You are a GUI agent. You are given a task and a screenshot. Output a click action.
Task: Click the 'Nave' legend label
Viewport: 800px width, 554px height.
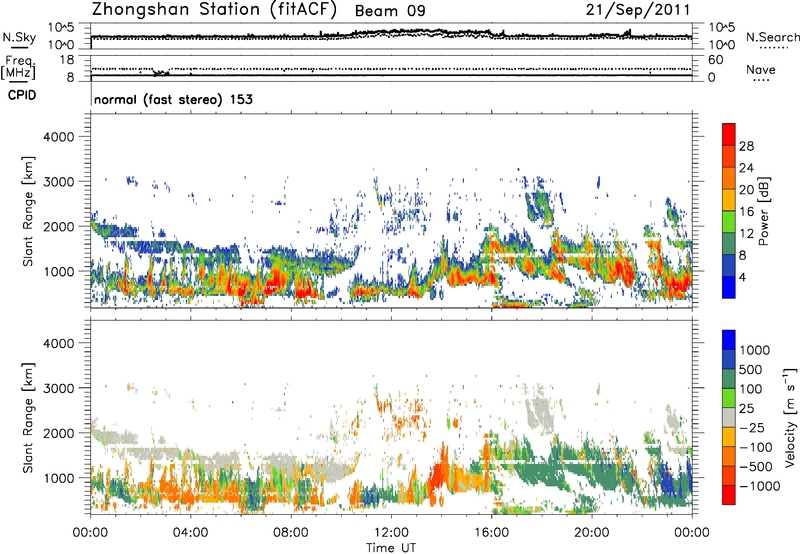pos(760,69)
